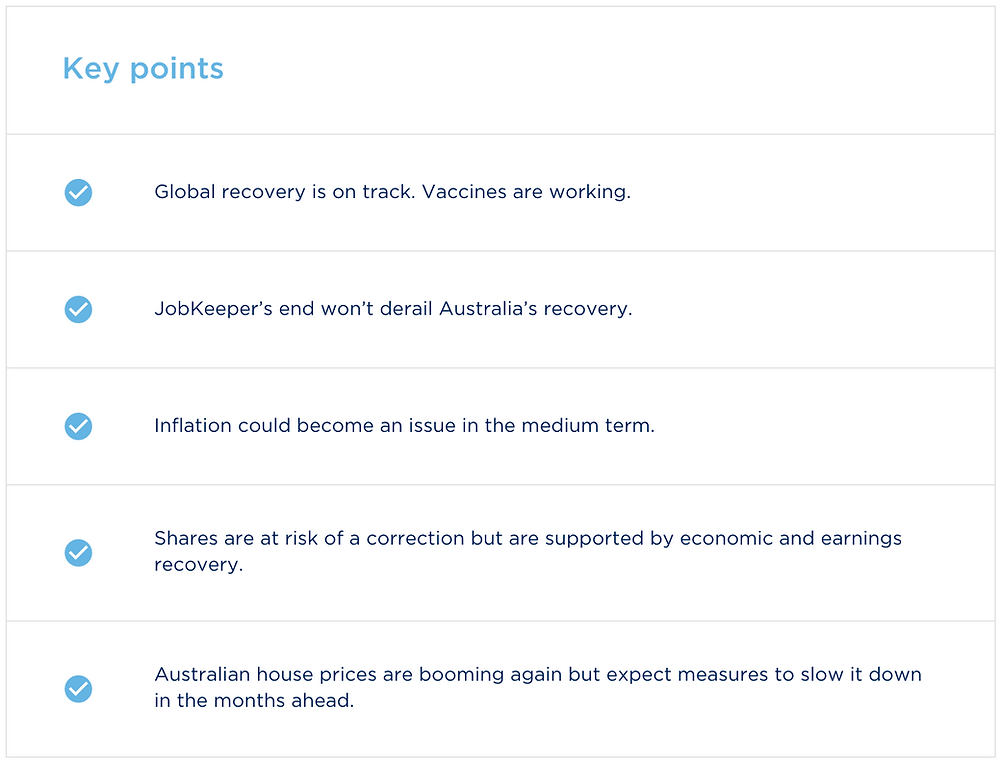Click checkmark icon beside Australian house prices
This screenshot has width=1000, height=762.
pyautogui.click(x=78, y=689)
